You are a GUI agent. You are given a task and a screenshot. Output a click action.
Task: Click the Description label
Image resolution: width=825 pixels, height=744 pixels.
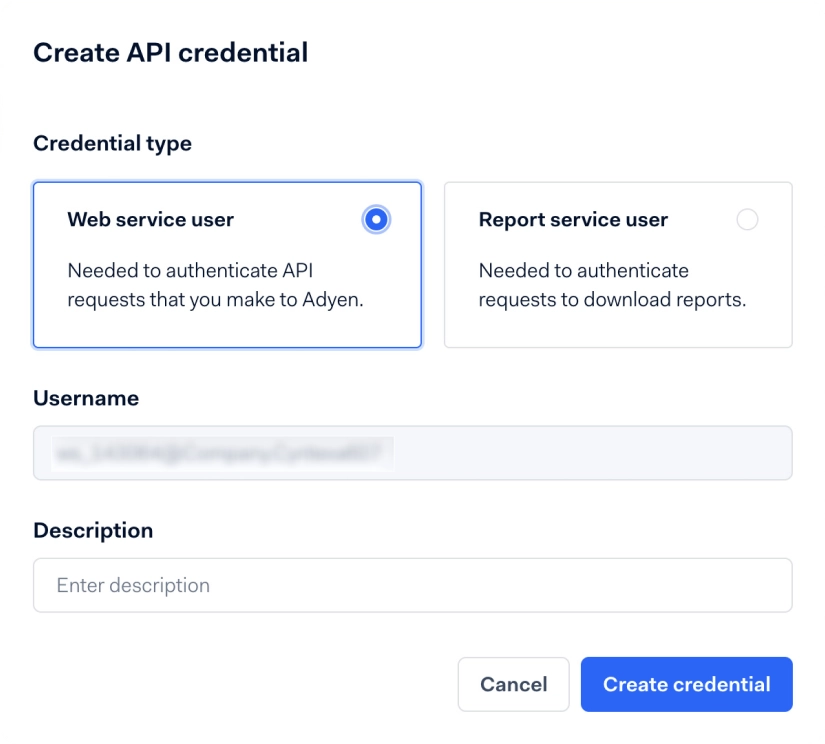[x=93, y=530]
